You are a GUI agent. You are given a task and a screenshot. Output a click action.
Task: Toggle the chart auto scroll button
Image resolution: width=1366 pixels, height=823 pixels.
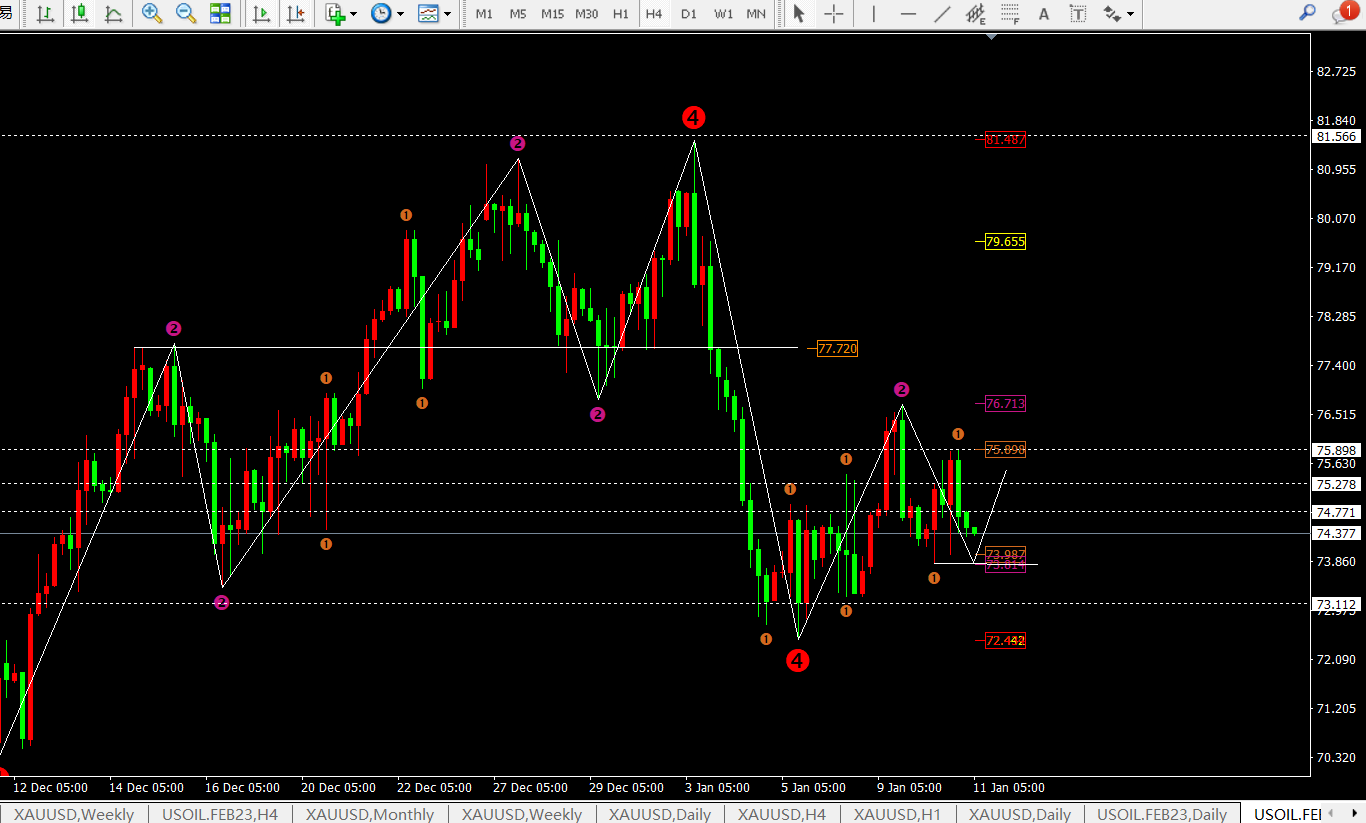click(262, 14)
